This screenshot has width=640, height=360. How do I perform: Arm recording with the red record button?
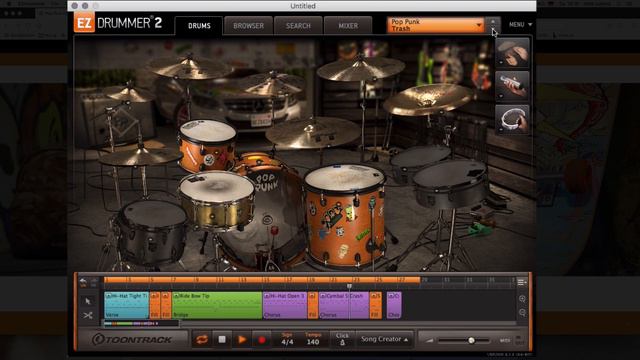262,339
